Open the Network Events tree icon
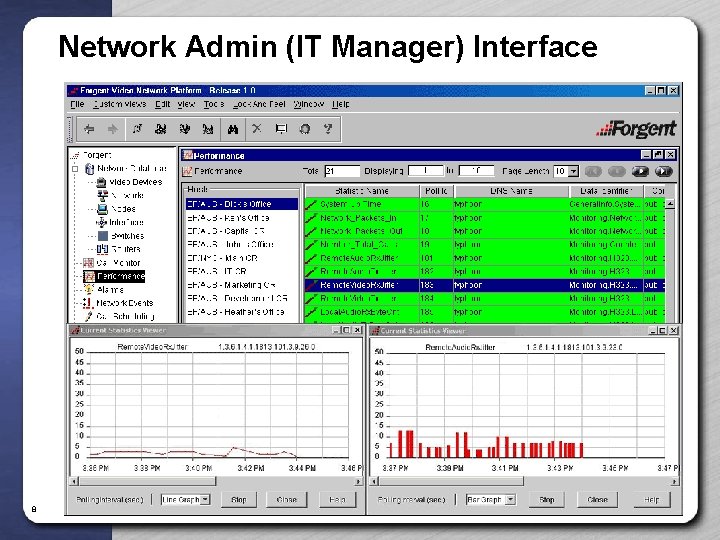The height and width of the screenshot is (540, 720). click(87, 303)
